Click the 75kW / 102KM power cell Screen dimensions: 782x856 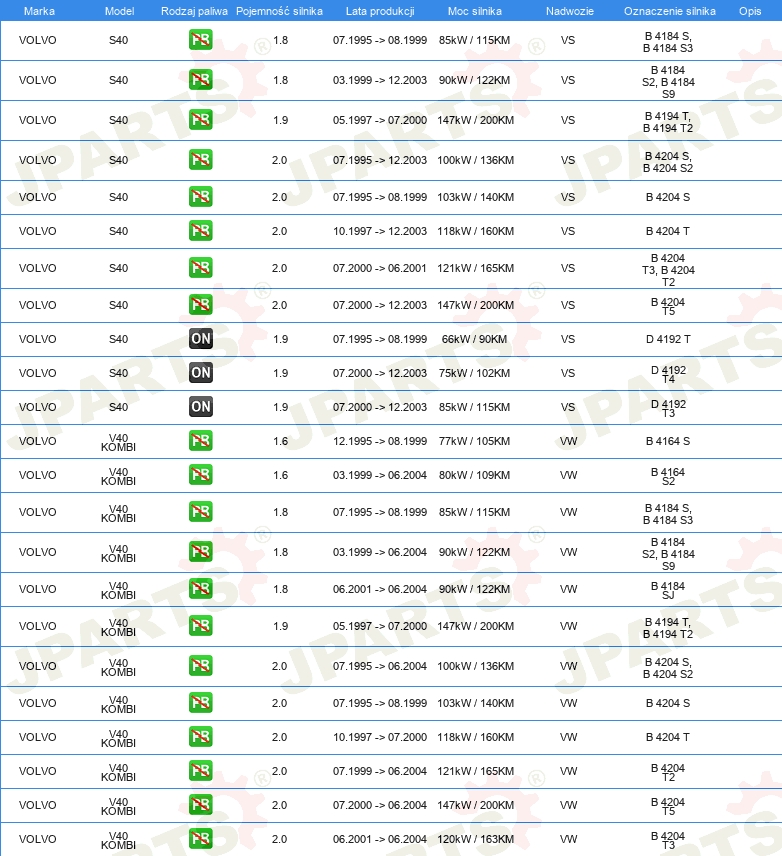click(475, 373)
